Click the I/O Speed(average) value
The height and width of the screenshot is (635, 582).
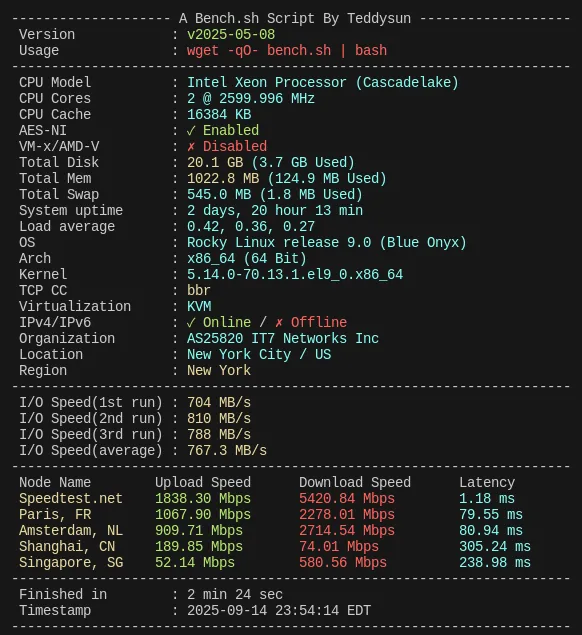(227, 451)
